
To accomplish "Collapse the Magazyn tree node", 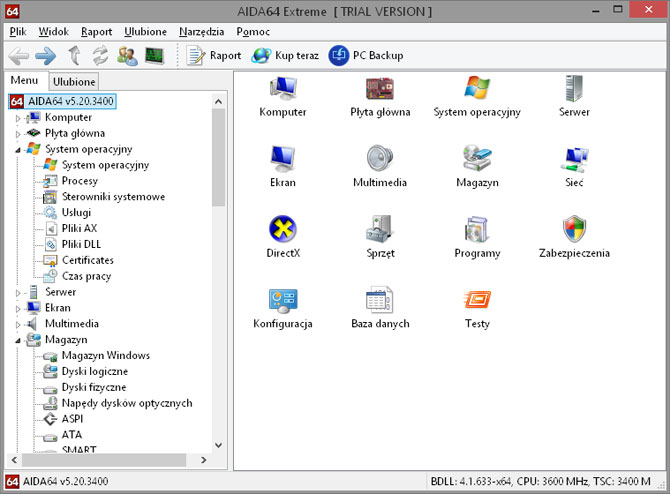I will point(18,340).
